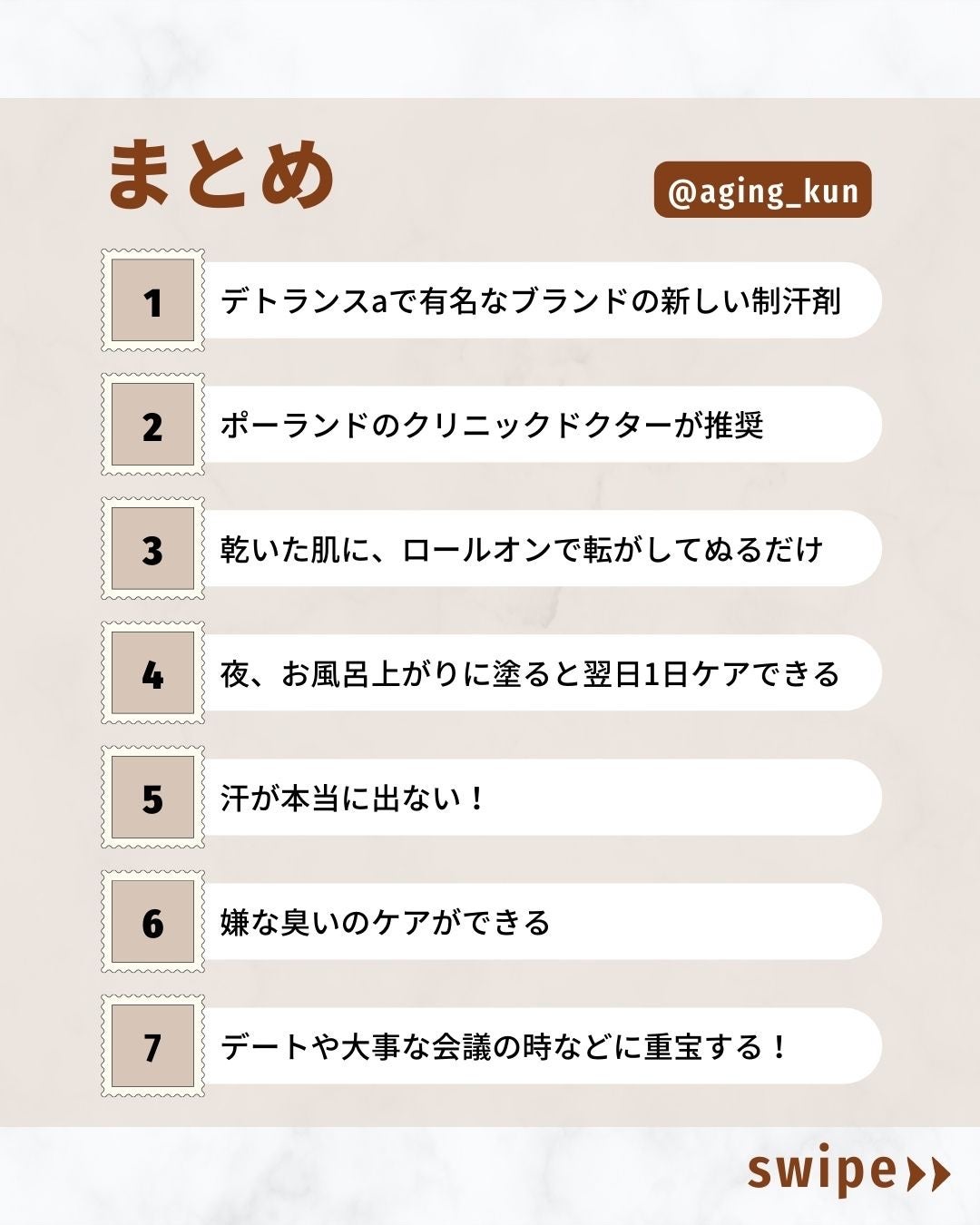The image size is (980, 1225).
Task: Select the roll-on 乾いた肌に item
Action: tap(522, 550)
